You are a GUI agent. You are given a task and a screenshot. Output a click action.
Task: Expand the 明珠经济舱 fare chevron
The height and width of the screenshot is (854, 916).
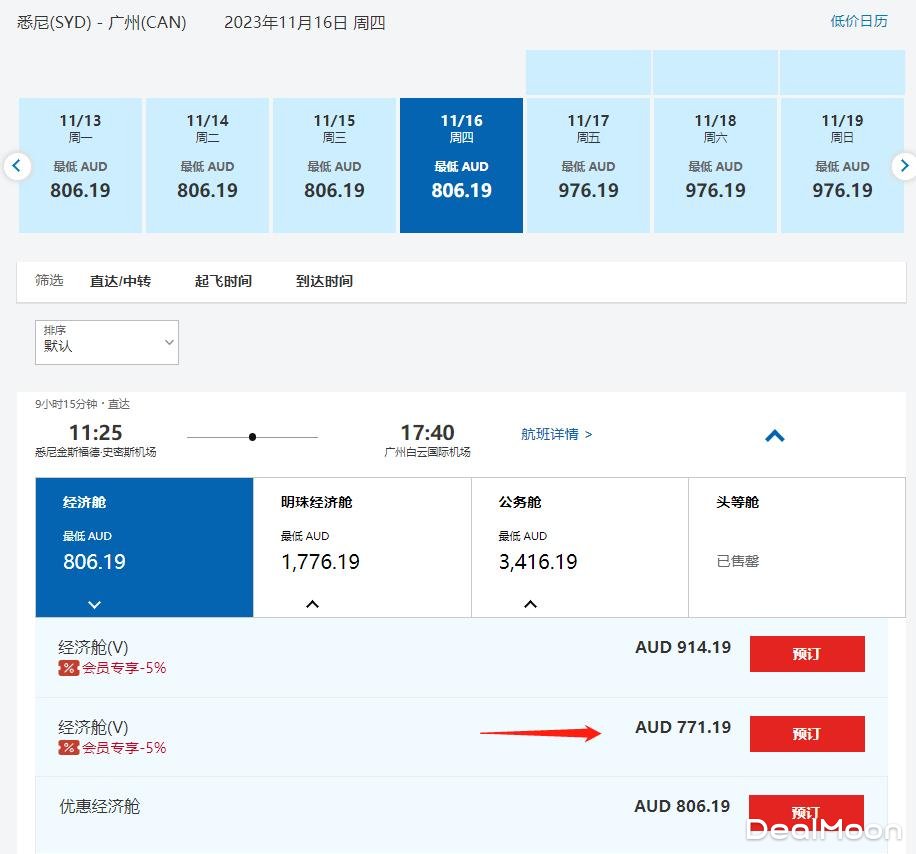[x=312, y=604]
